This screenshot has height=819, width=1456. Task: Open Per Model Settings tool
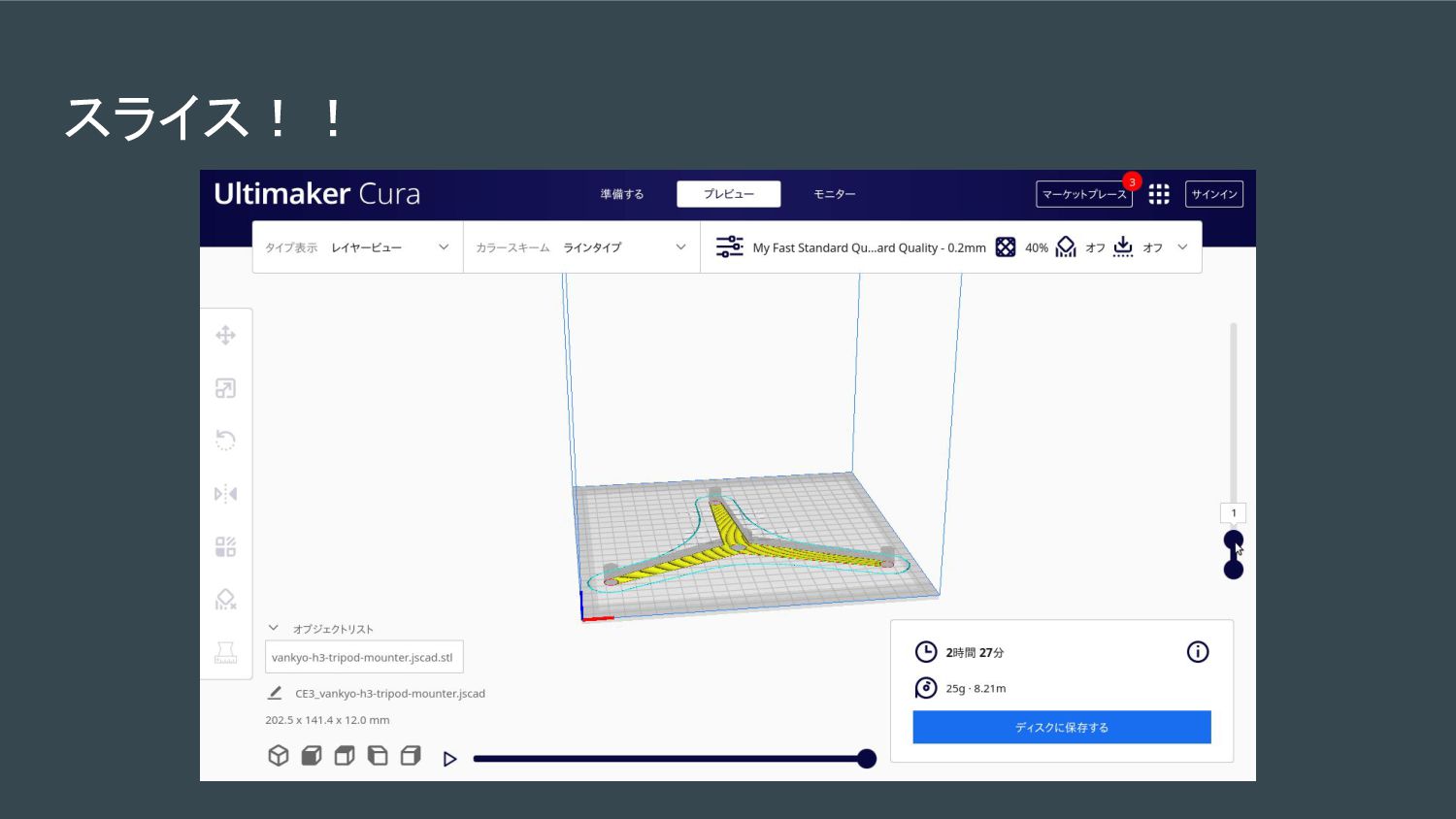(x=225, y=546)
